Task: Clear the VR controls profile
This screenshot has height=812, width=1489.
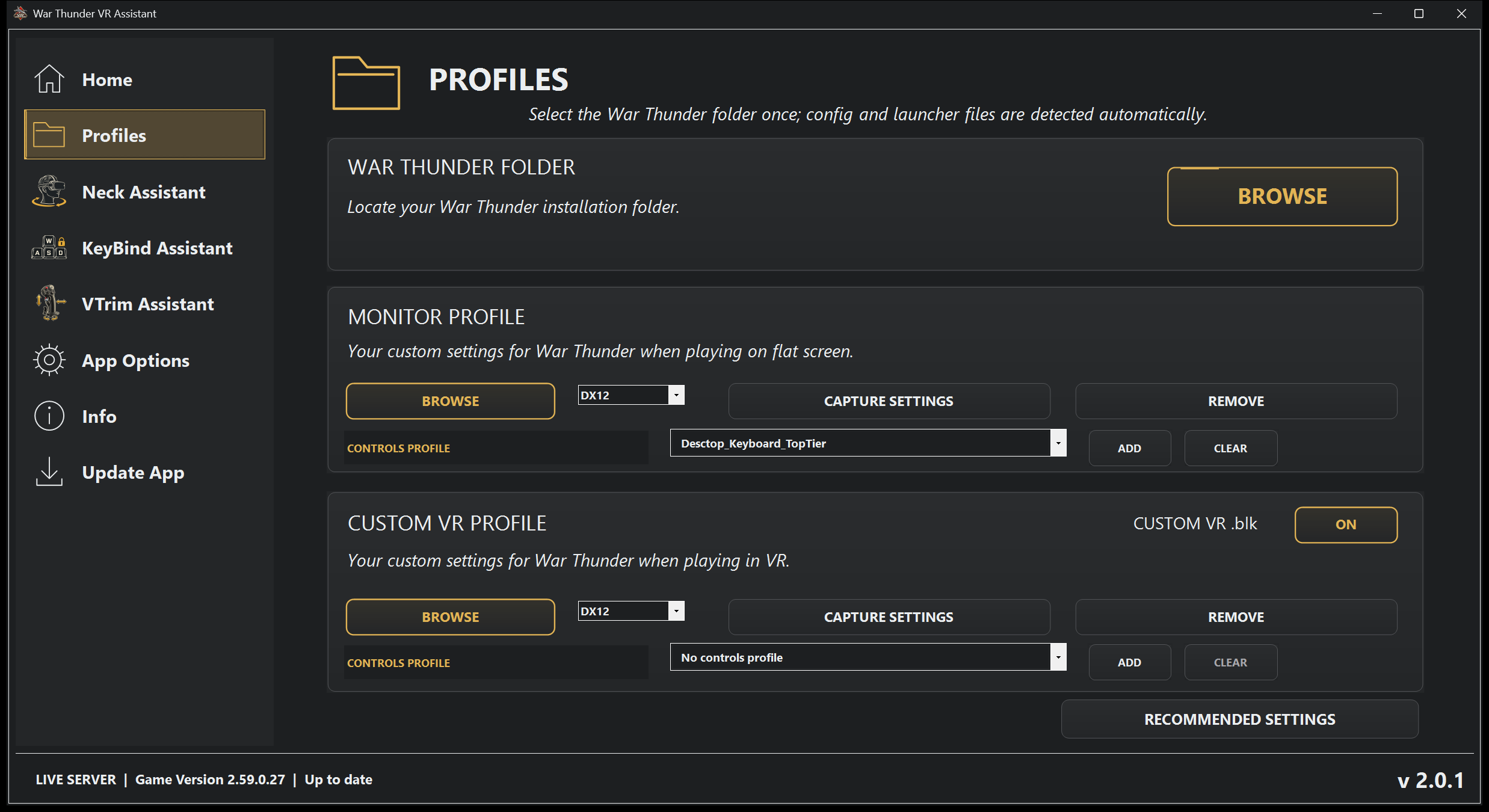Action: point(1230,662)
